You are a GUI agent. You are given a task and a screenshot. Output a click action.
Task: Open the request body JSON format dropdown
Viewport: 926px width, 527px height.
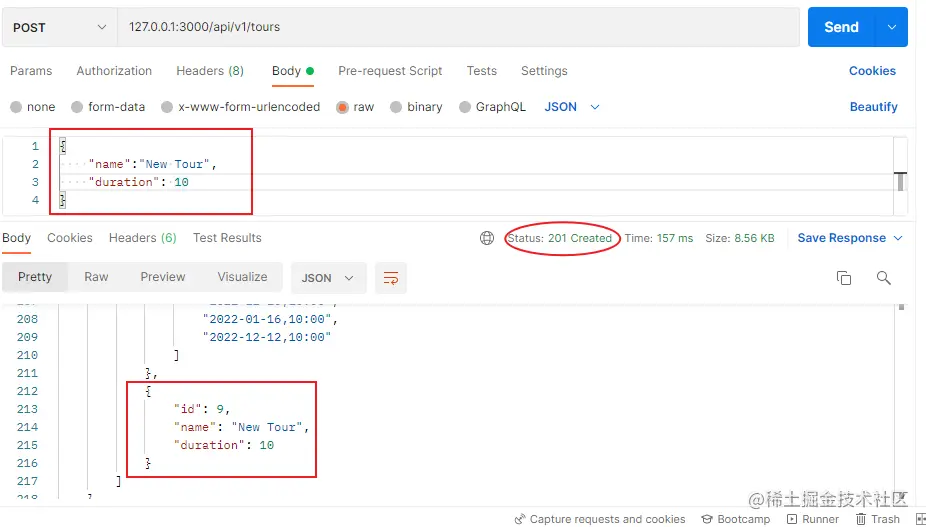click(x=572, y=107)
